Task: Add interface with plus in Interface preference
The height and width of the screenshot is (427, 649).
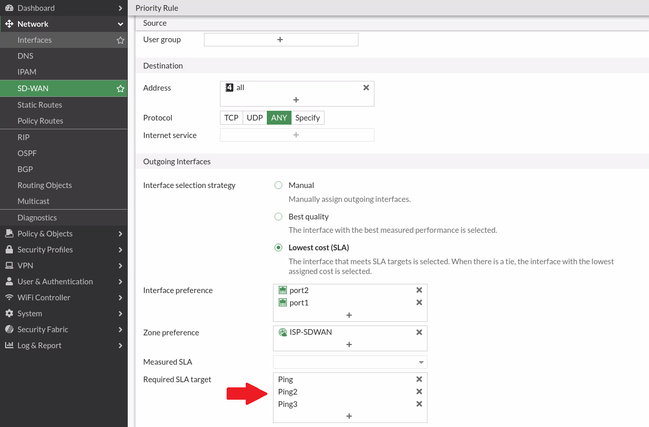Action: click(349, 315)
